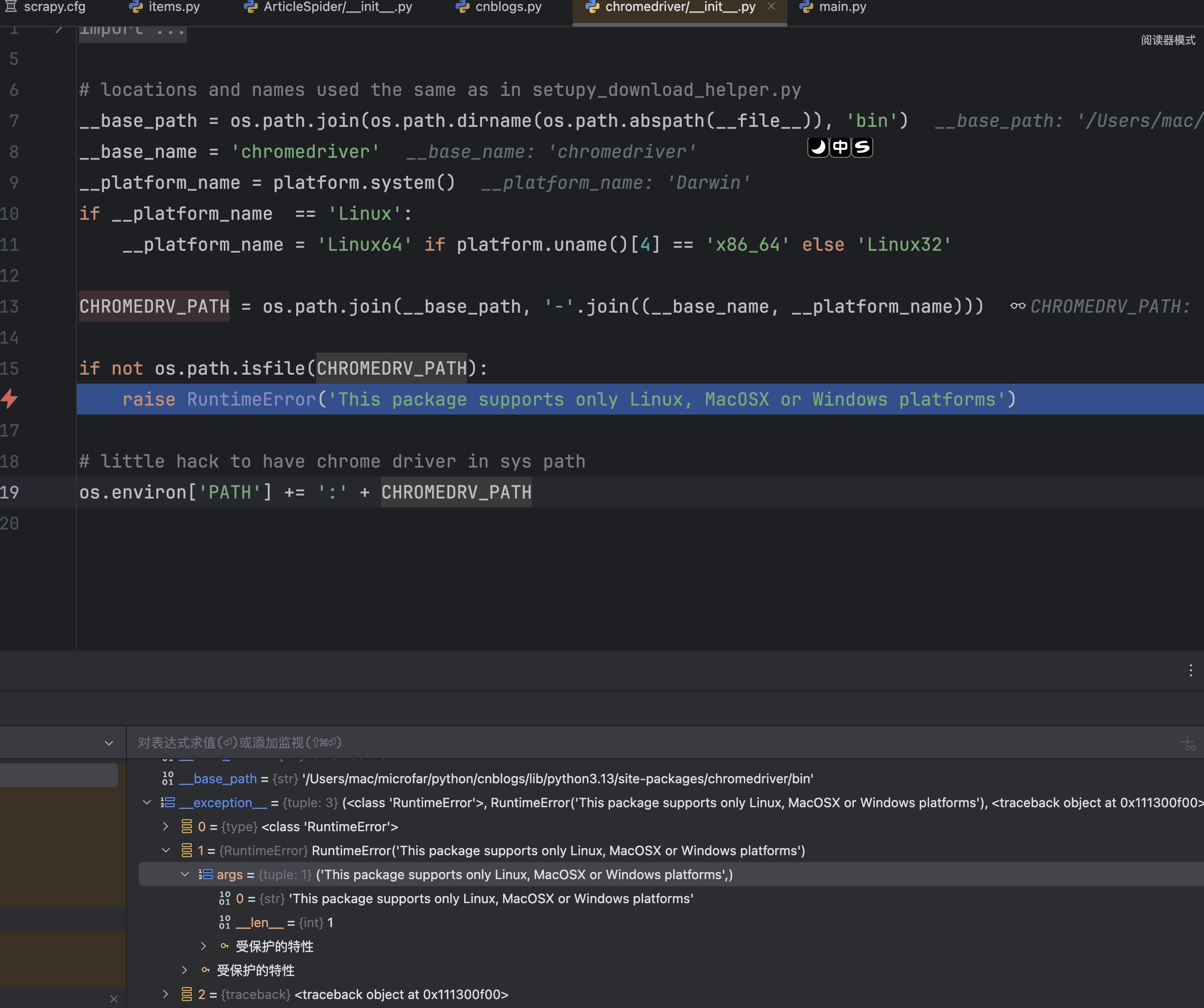Close the chromedriver/__init__.py tab
Screen dimensions: 1204x1008
click(771, 7)
